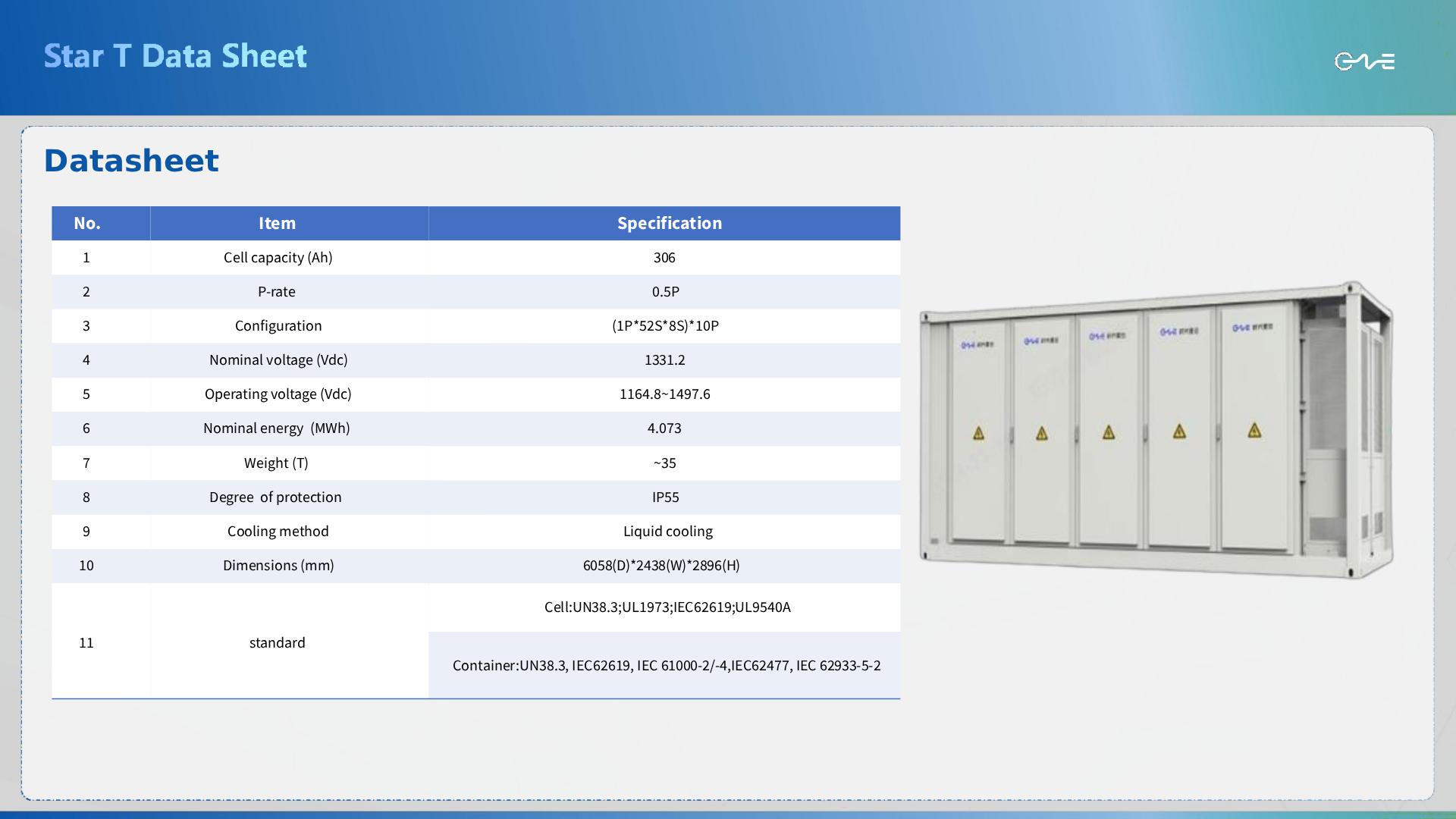Image resolution: width=1456 pixels, height=819 pixels.
Task: Select Nominal voltage value 1331.2
Action: [664, 360]
